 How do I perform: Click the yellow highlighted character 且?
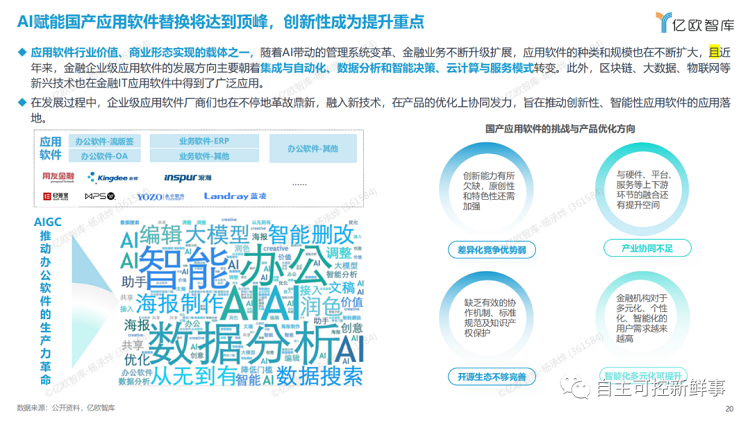714,50
